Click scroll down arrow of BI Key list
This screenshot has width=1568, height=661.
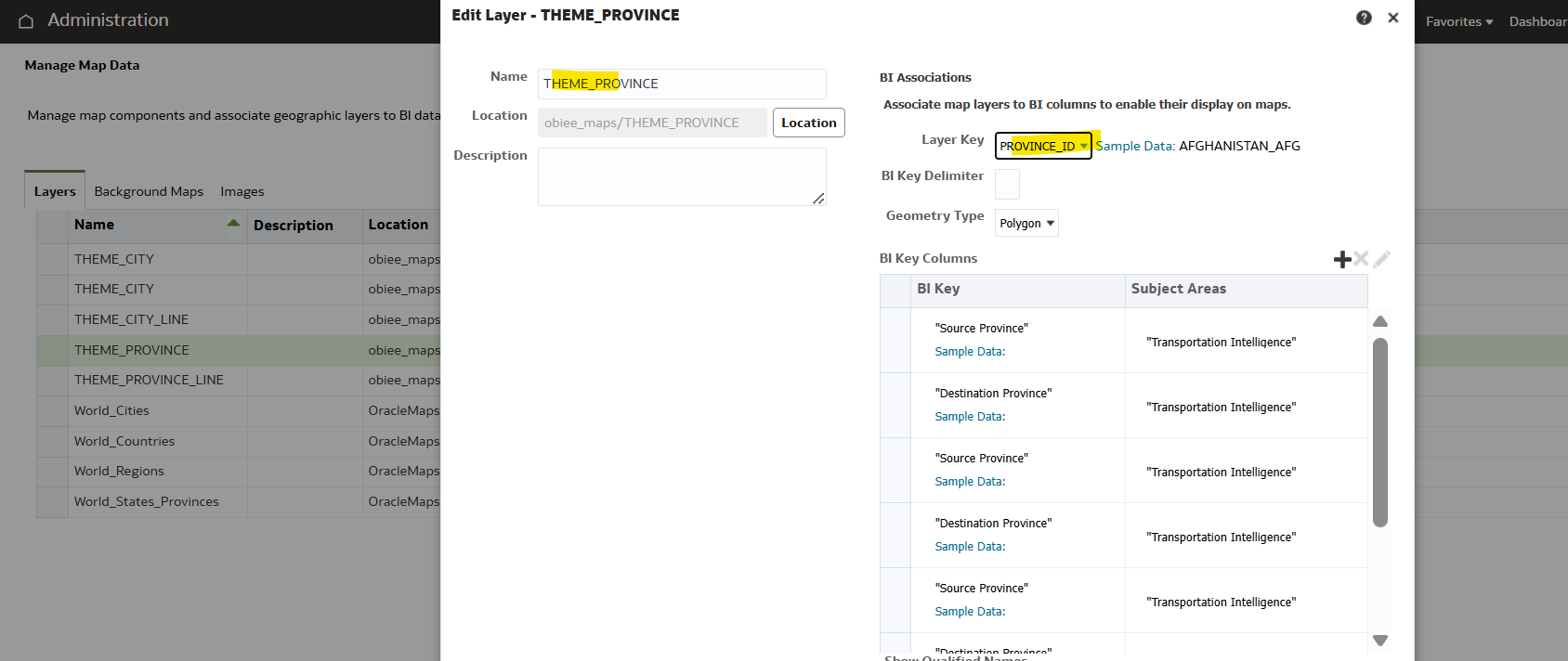point(1380,641)
